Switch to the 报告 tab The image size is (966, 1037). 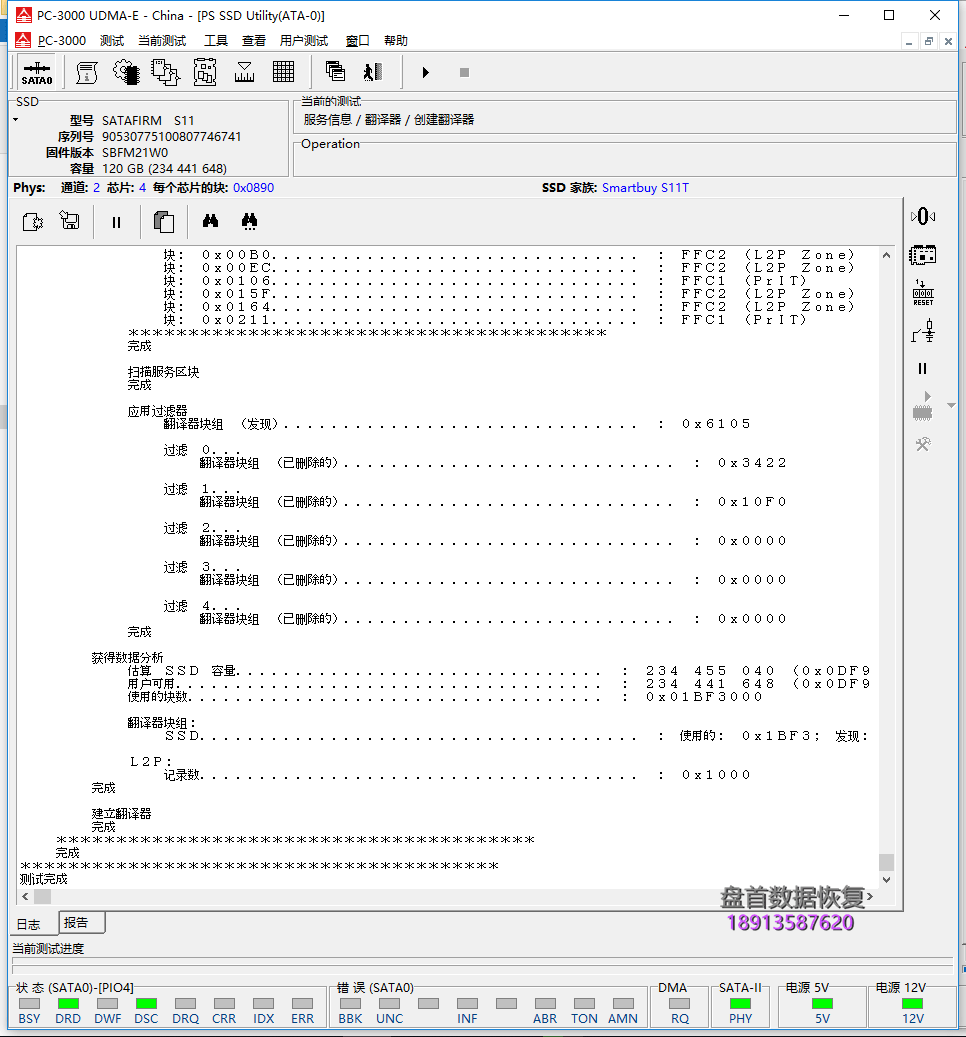(x=81, y=923)
